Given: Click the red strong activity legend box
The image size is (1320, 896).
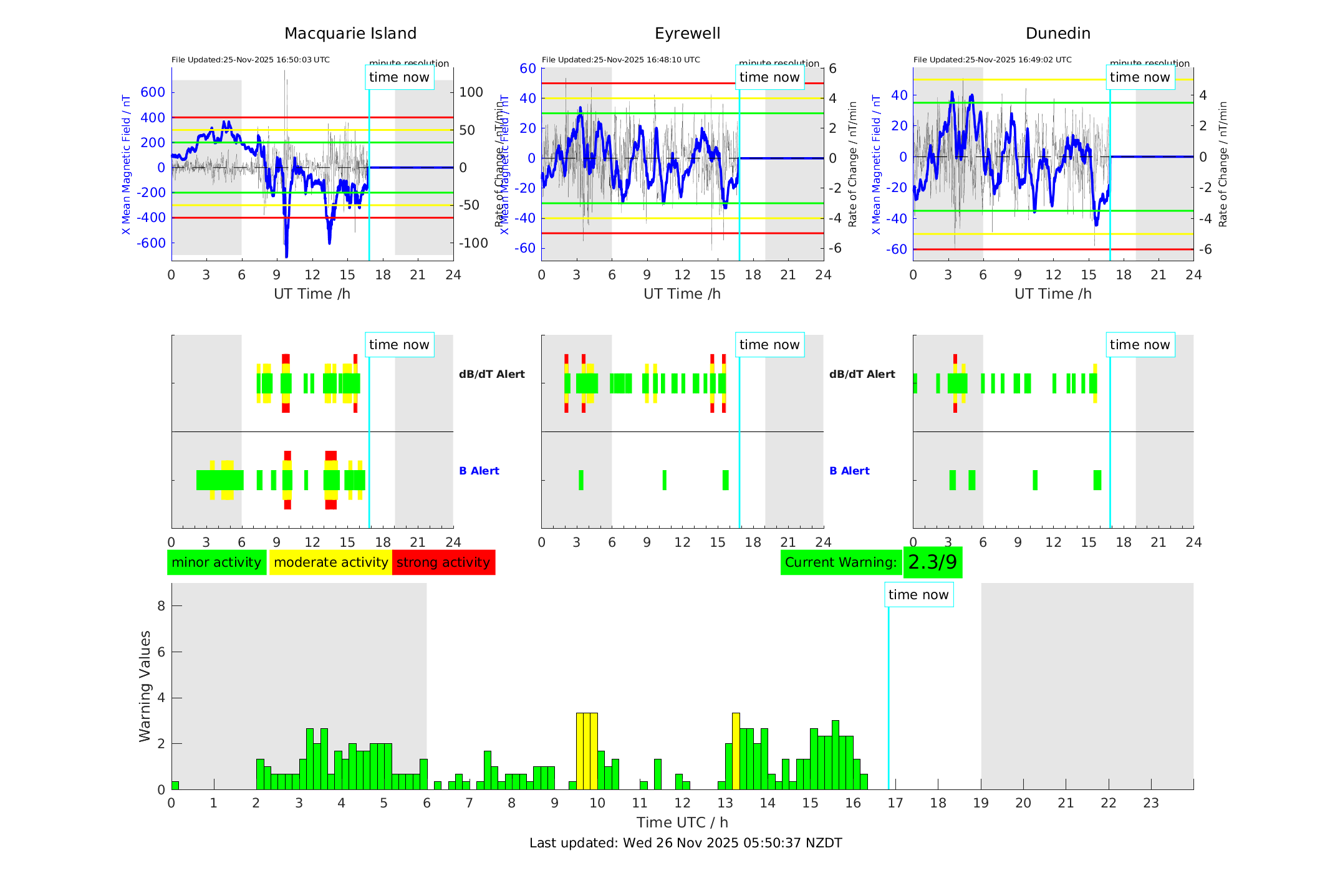Looking at the screenshot, I should (x=443, y=562).
